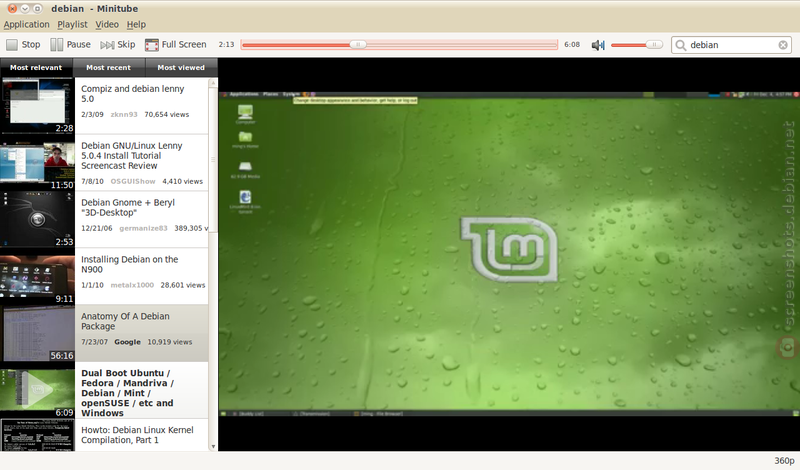Open the Application menu

click(x=27, y=24)
